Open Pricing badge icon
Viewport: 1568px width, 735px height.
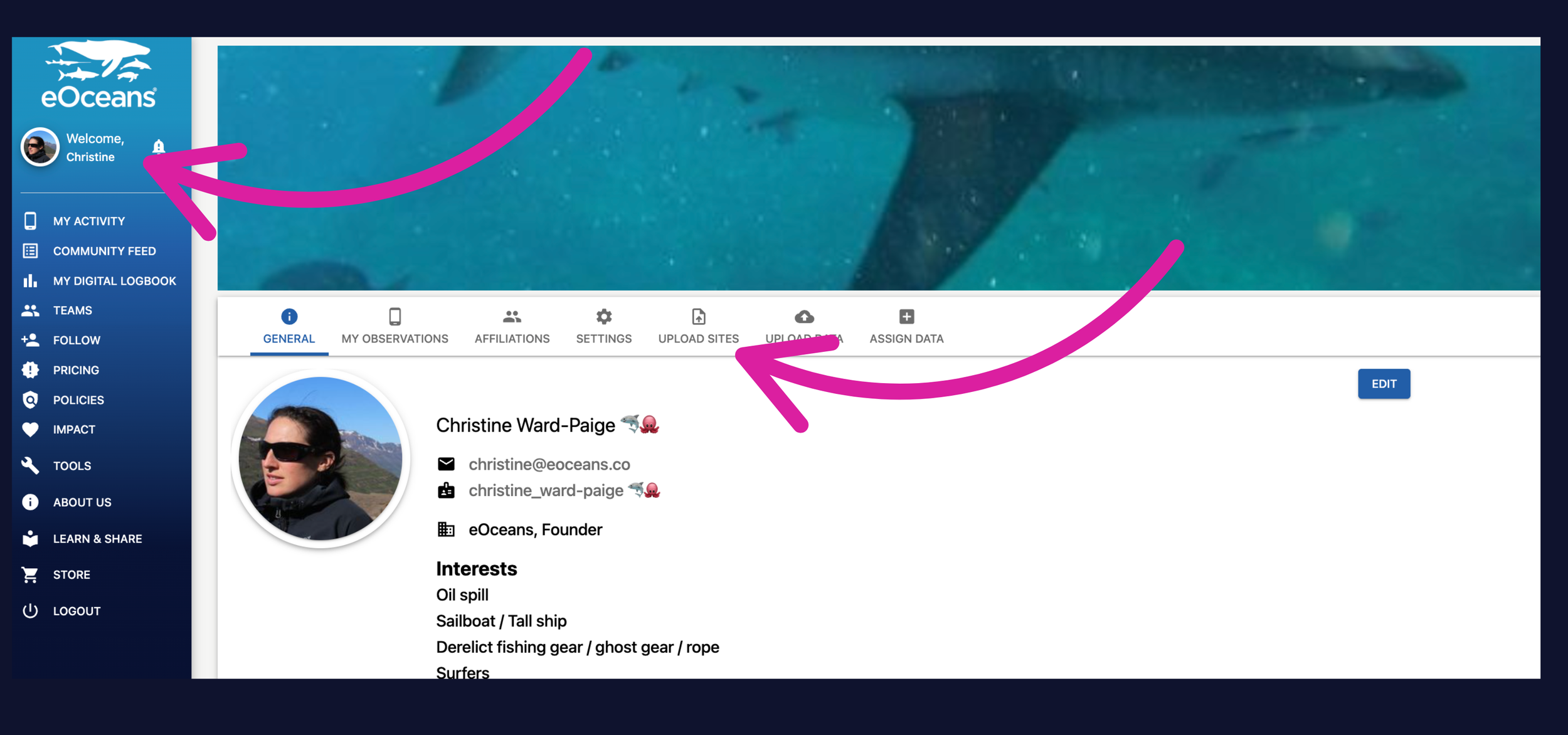click(30, 370)
